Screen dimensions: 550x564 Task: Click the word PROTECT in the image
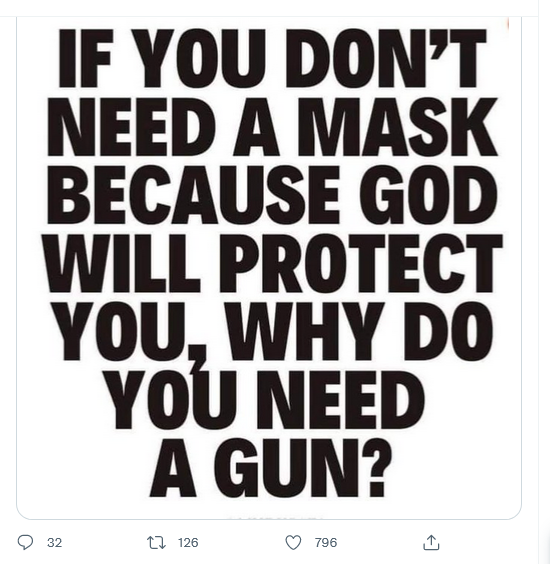pyautogui.click(x=360, y=263)
